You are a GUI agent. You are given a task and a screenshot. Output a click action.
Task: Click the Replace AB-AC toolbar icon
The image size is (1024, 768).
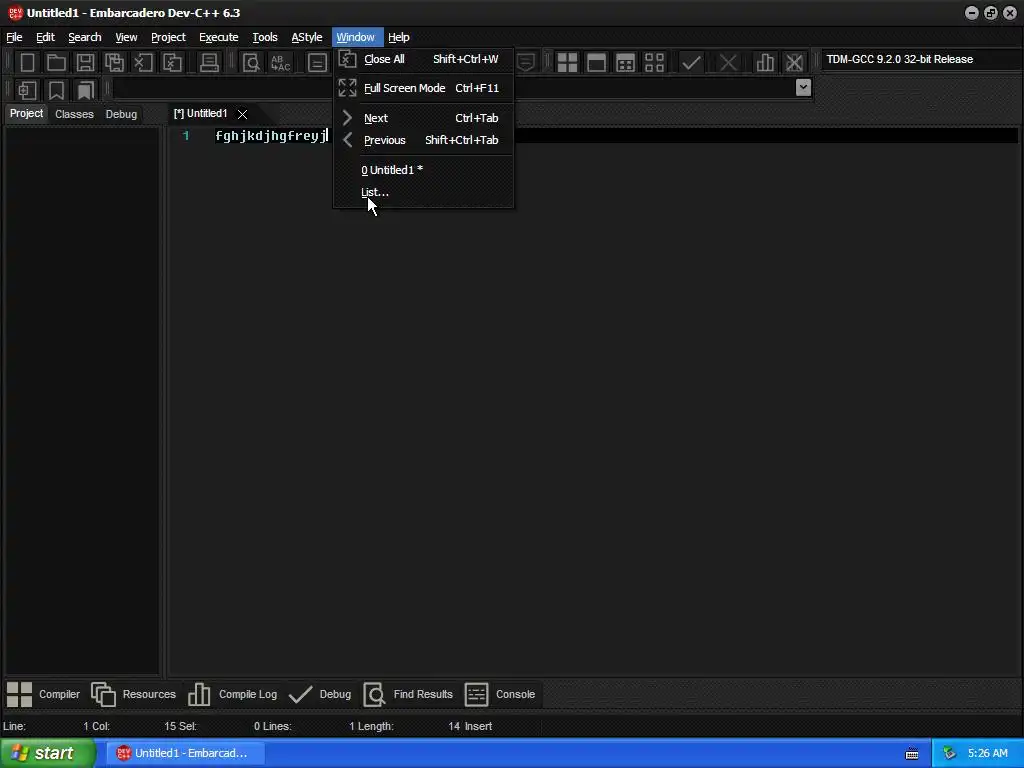pos(280,63)
